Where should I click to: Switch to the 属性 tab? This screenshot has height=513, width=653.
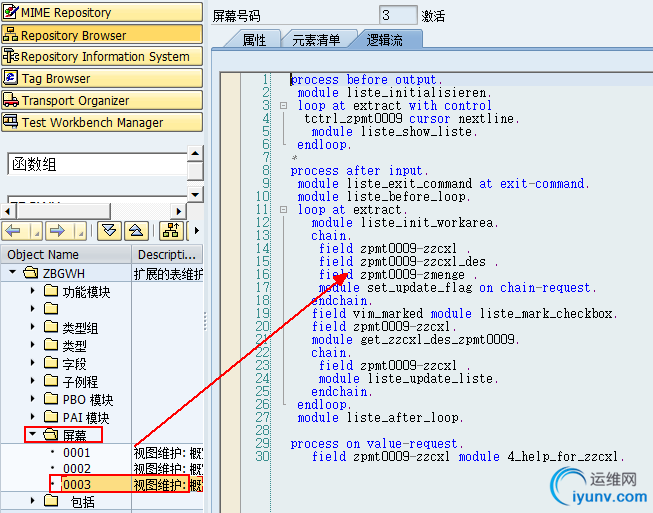[254, 40]
